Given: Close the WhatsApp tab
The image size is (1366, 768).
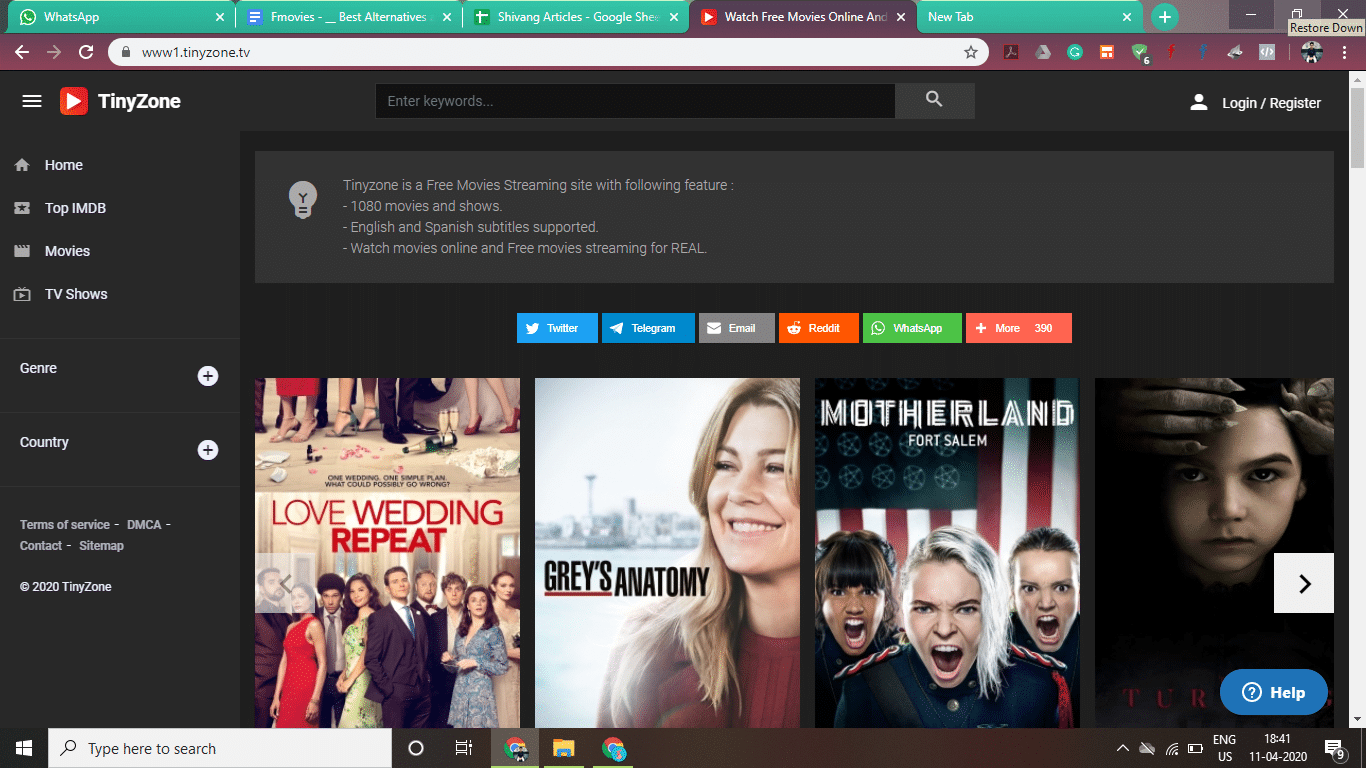Looking at the screenshot, I should coord(220,17).
